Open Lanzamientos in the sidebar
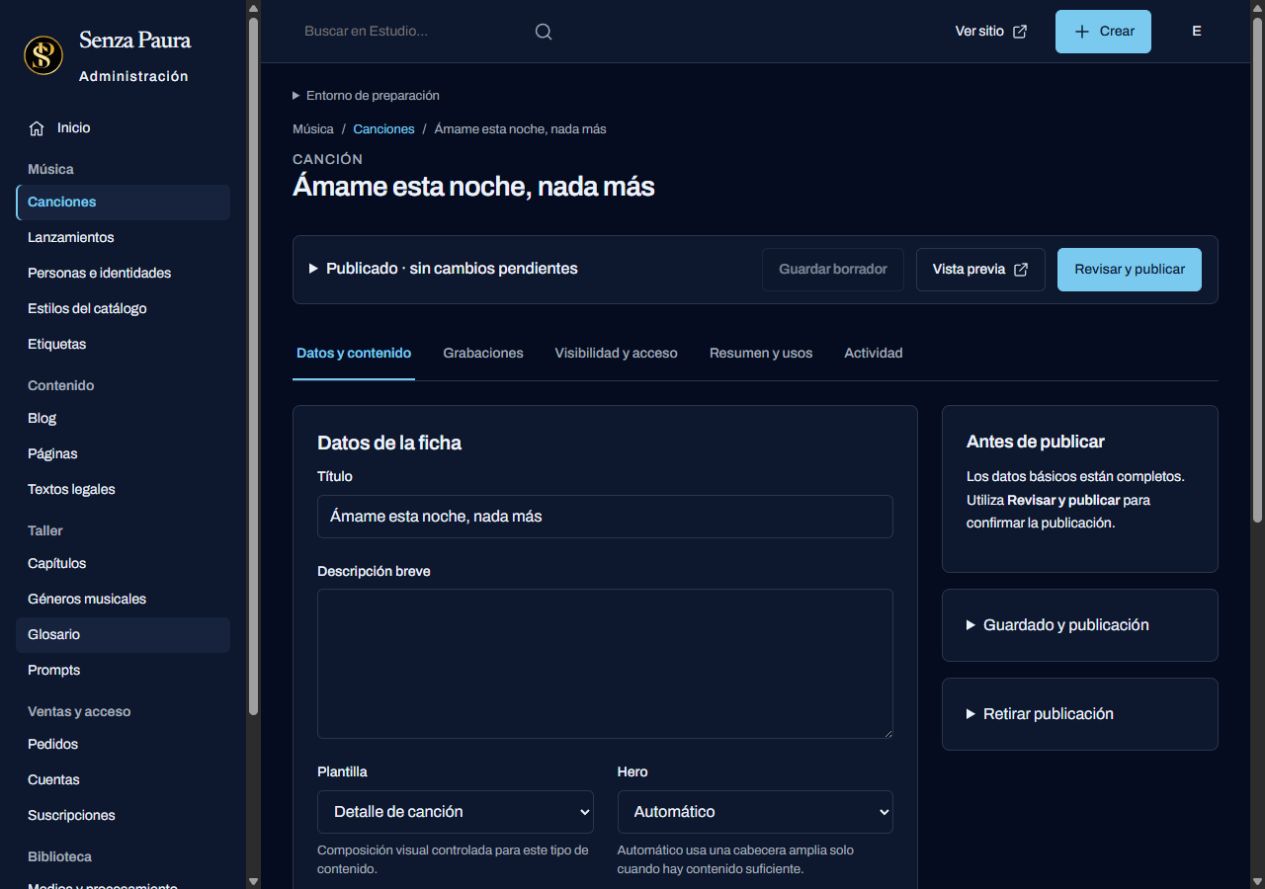The height and width of the screenshot is (889, 1265). [123, 238]
